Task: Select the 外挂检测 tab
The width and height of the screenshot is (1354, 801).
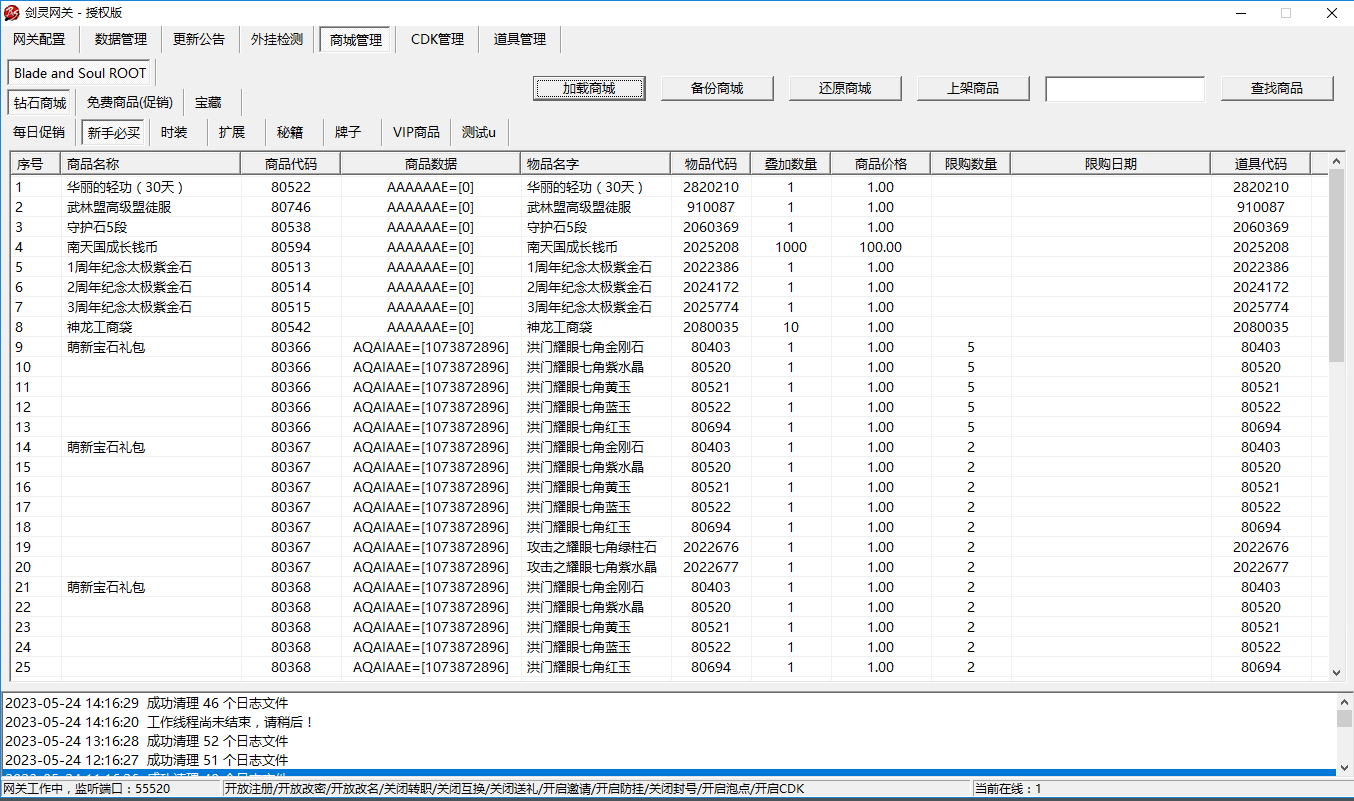Action: click(x=277, y=40)
